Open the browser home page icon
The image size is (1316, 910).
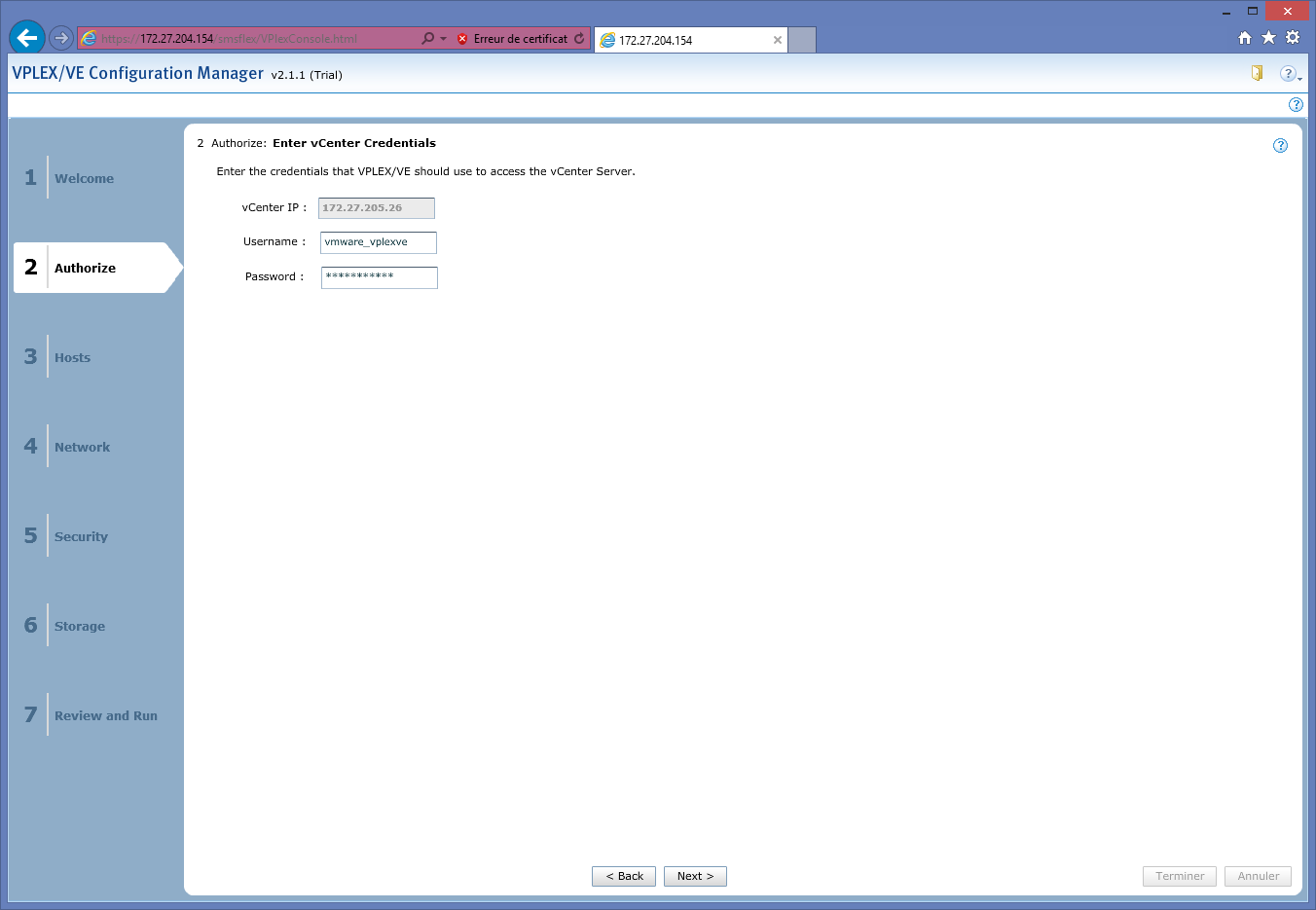(1244, 38)
